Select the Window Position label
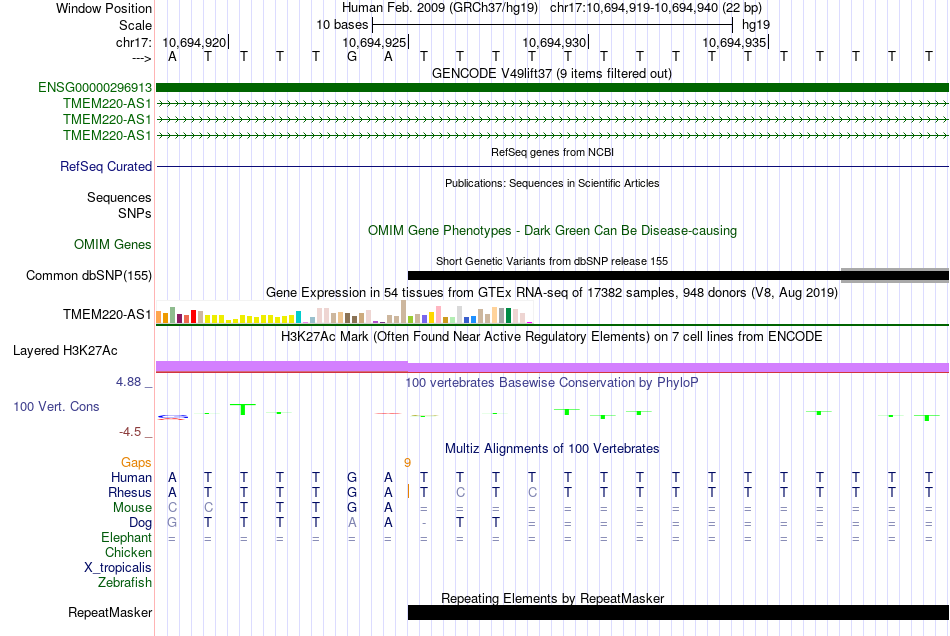 tap(104, 8)
